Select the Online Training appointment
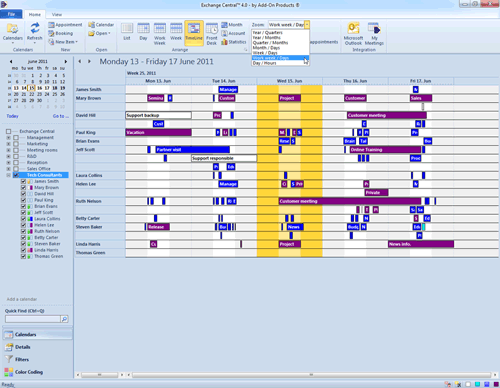500x388 pixels. click(x=385, y=150)
